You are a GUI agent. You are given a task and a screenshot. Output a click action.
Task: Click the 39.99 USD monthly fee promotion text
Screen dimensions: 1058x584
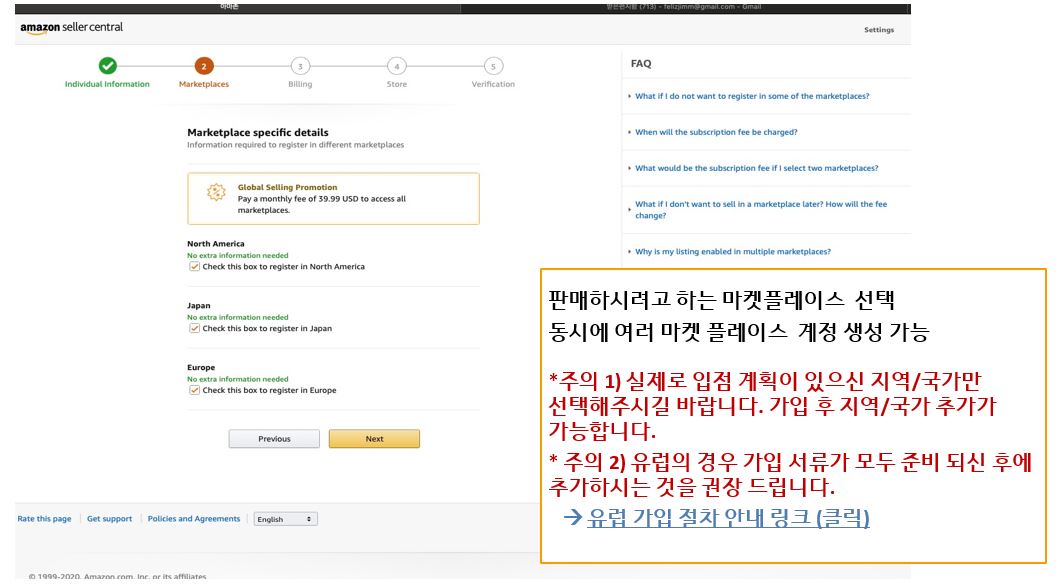tap(322, 204)
